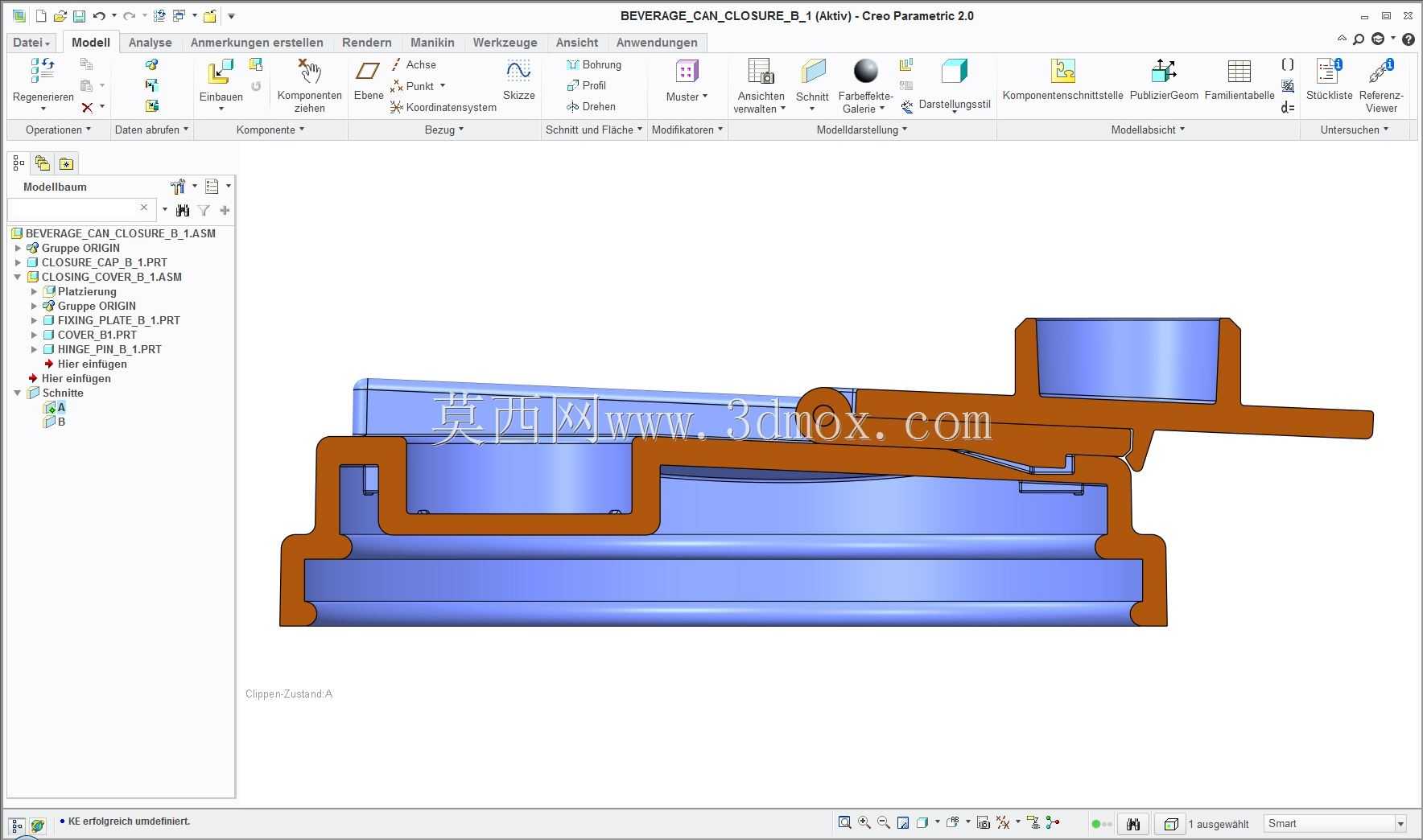1423x840 pixels.
Task: Open the Punkt dropdown arrow
Action: pyautogui.click(x=443, y=85)
